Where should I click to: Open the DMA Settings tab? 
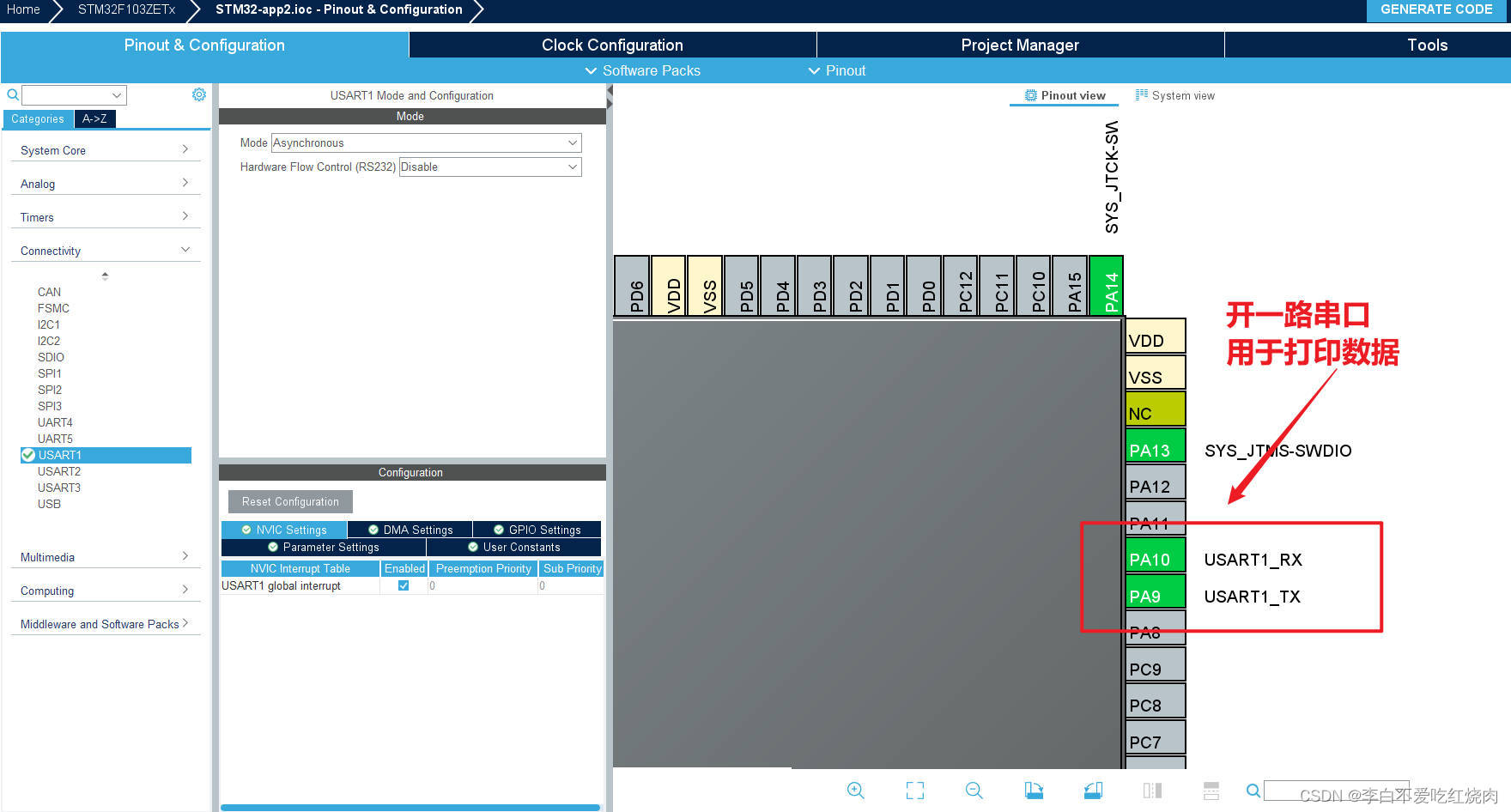(x=410, y=530)
